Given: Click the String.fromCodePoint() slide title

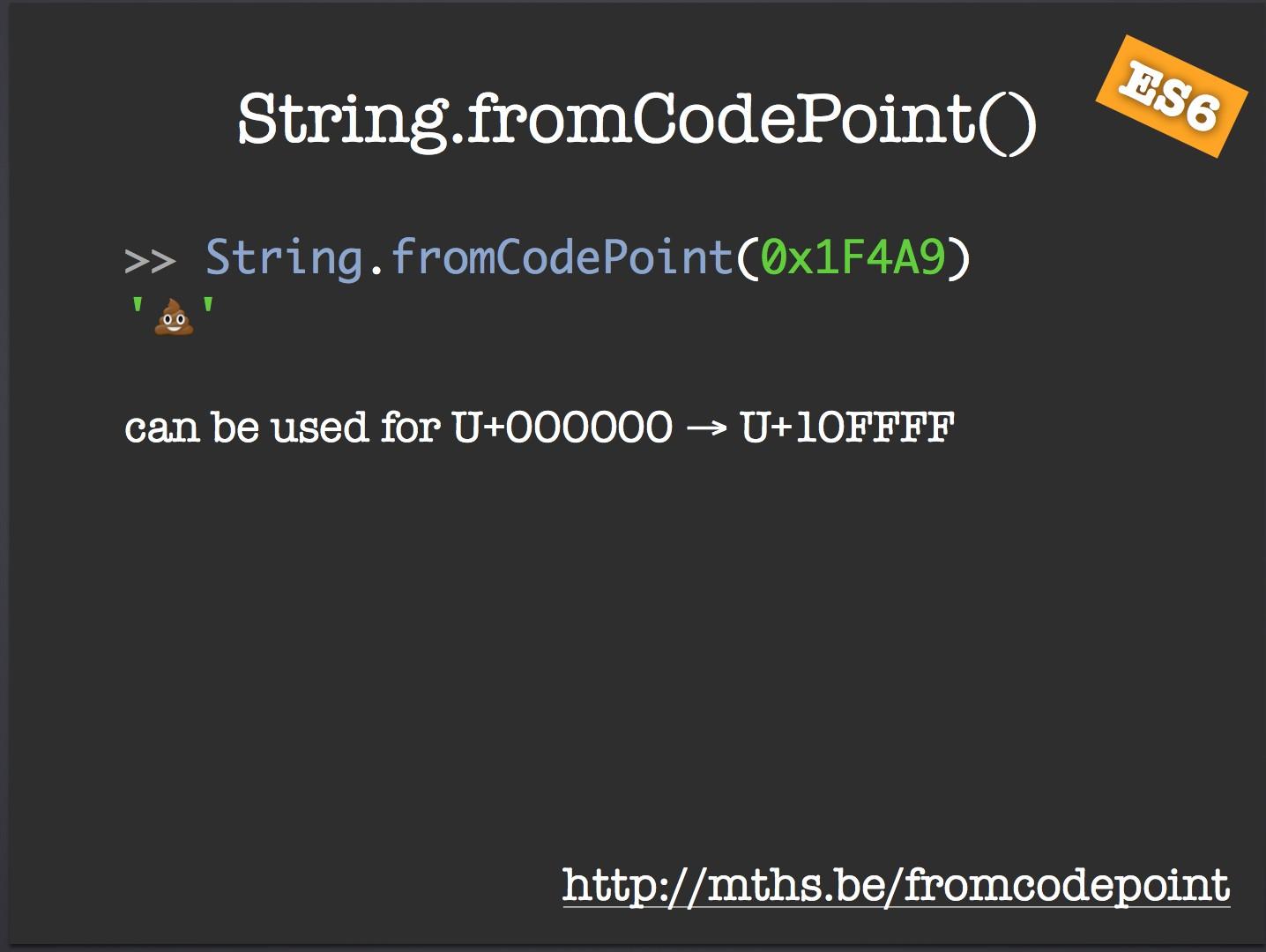Looking at the screenshot, I should [x=637, y=119].
